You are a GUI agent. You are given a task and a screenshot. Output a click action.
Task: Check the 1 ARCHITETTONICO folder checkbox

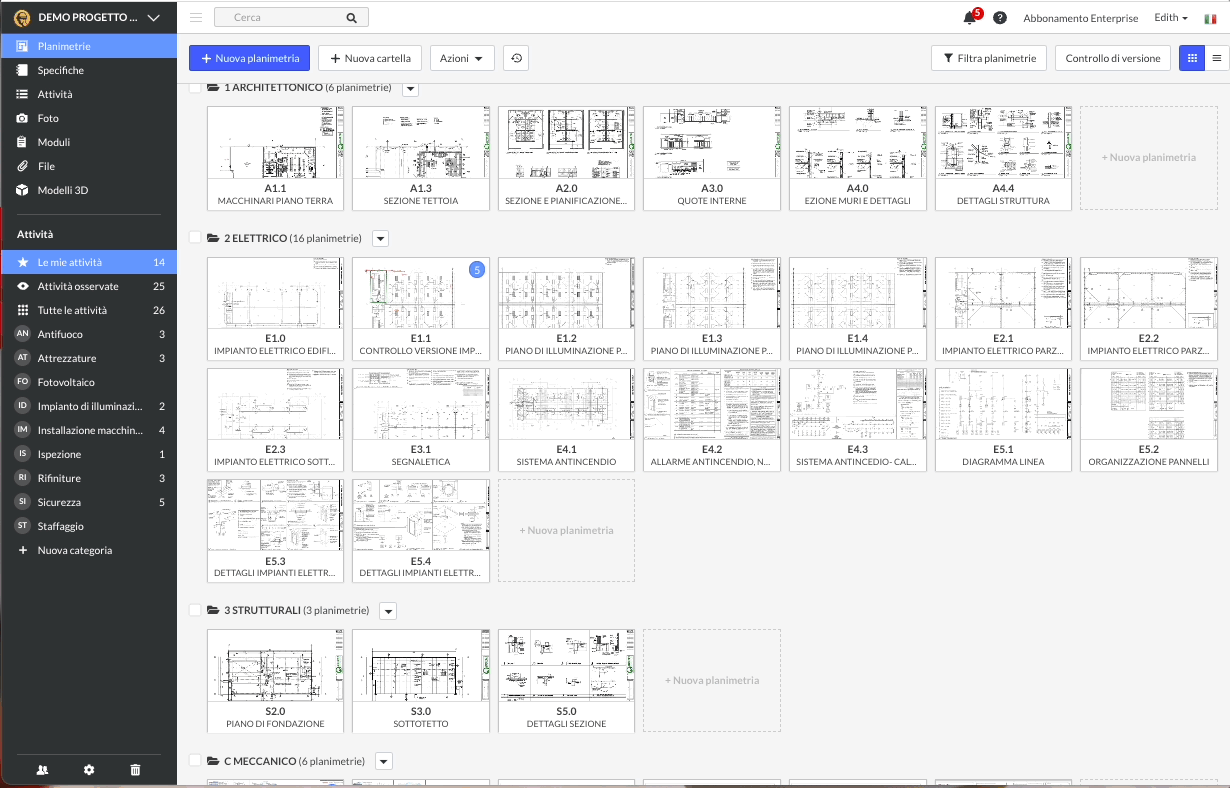click(x=195, y=88)
